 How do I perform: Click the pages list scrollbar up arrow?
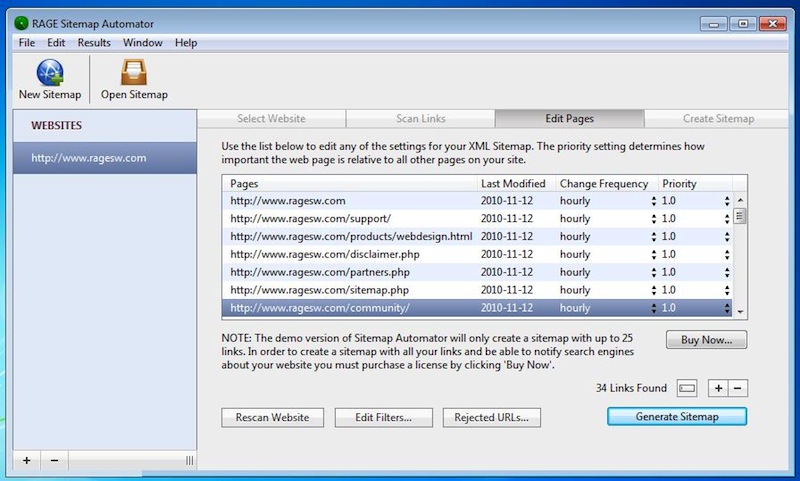point(740,200)
